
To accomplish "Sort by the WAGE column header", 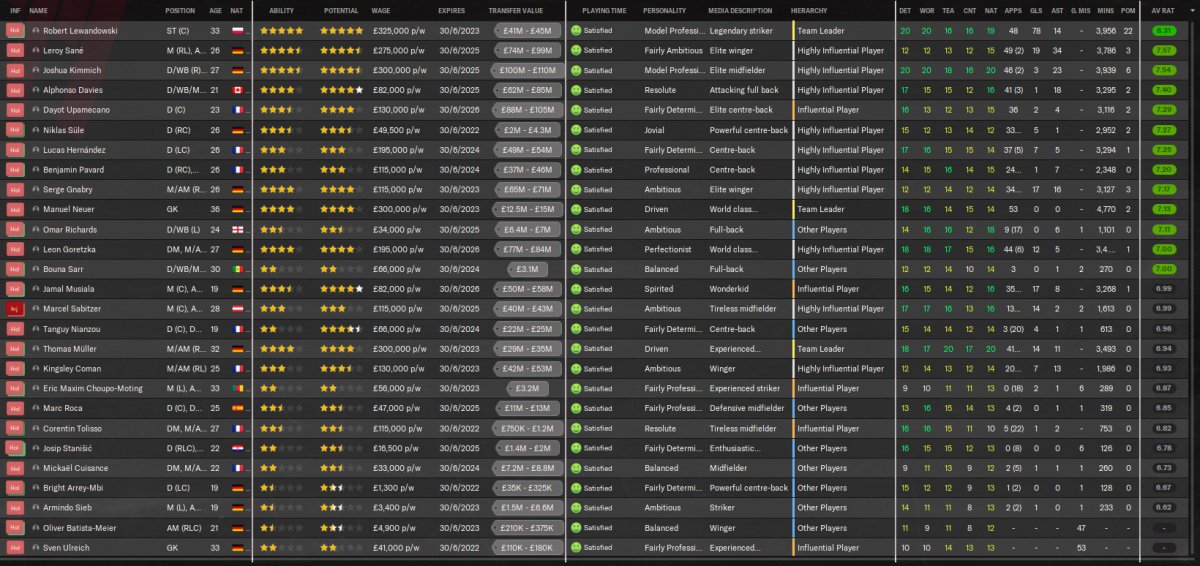I will click(x=381, y=10).
